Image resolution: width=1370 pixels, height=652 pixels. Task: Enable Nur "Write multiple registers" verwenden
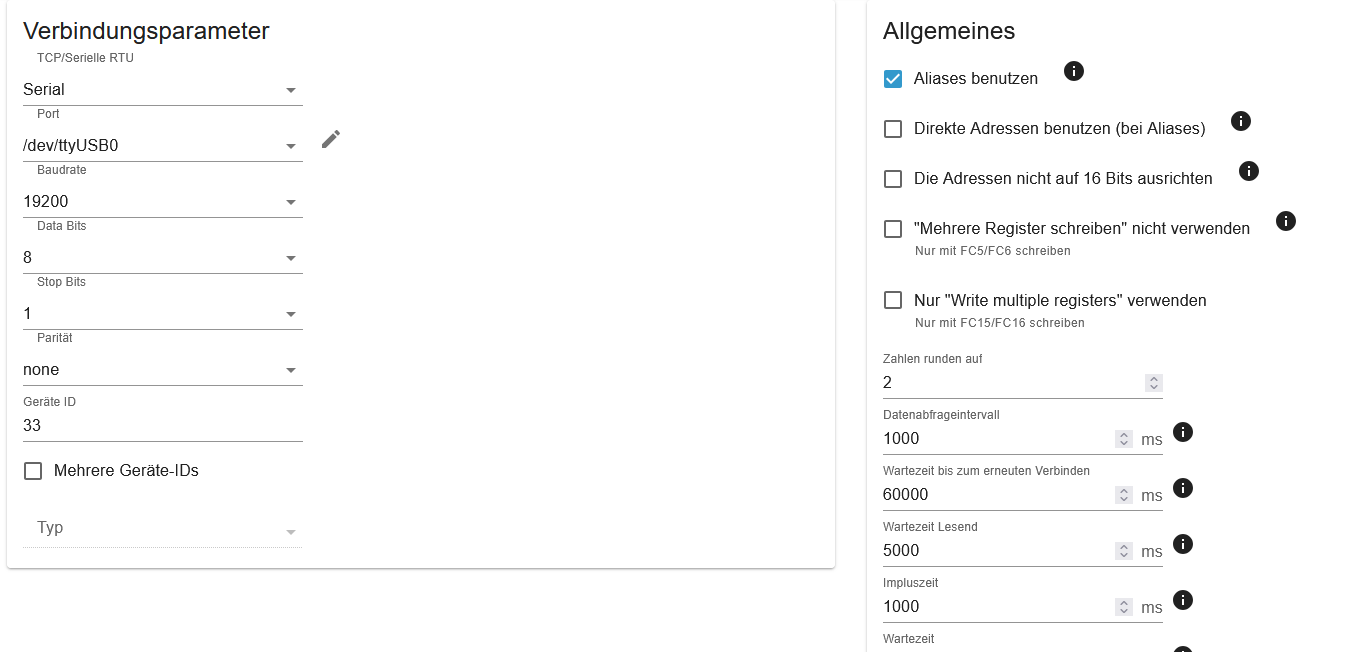[x=893, y=301]
